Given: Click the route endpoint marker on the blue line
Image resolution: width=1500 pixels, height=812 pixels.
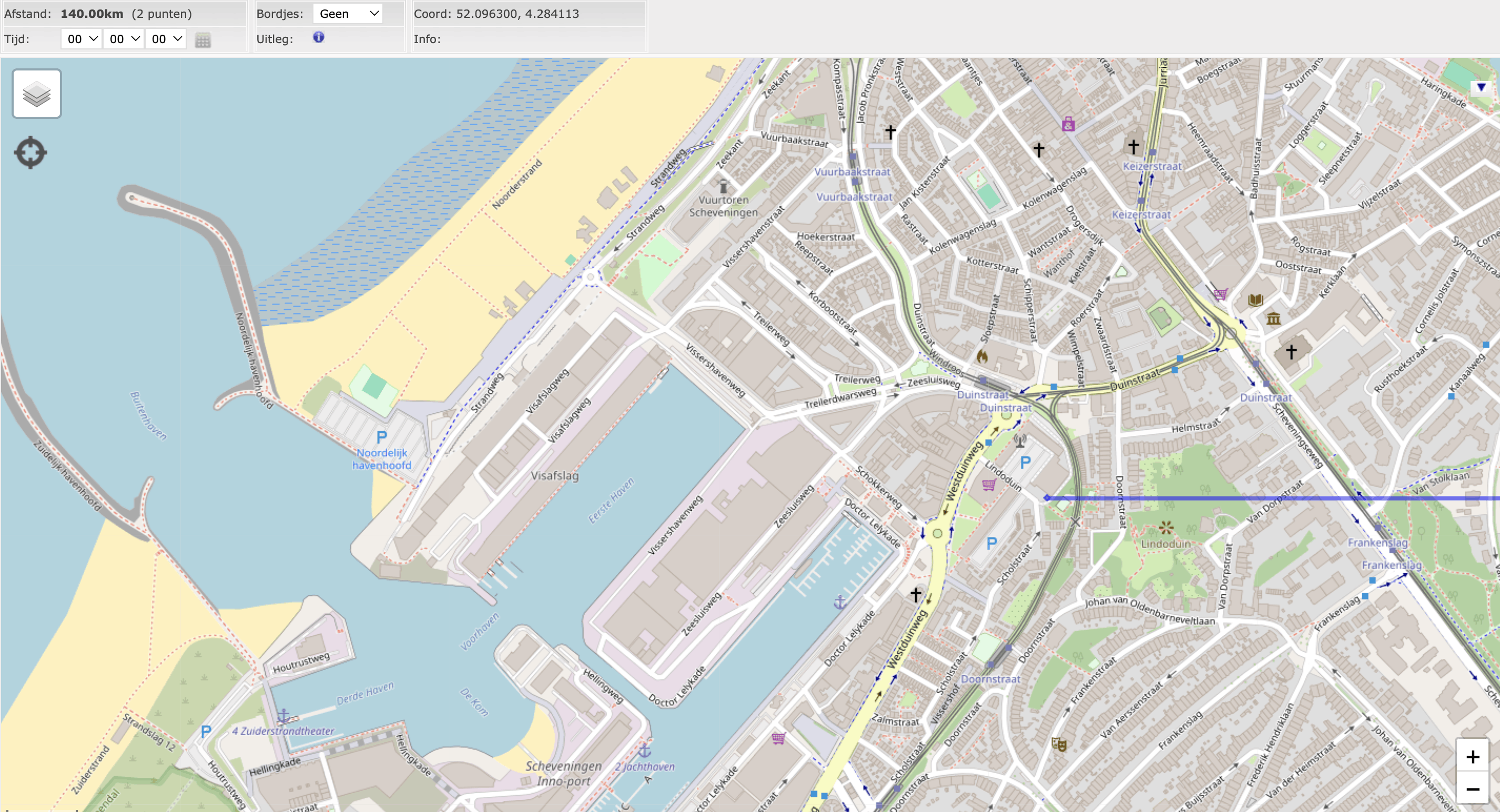Looking at the screenshot, I should click(x=1047, y=498).
